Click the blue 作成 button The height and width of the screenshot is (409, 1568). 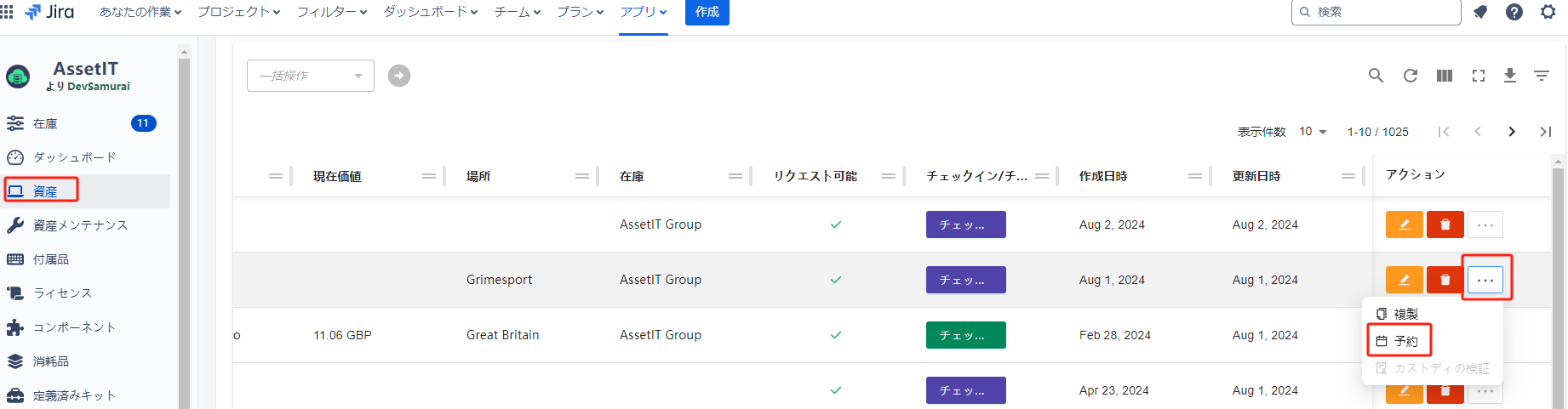(707, 12)
